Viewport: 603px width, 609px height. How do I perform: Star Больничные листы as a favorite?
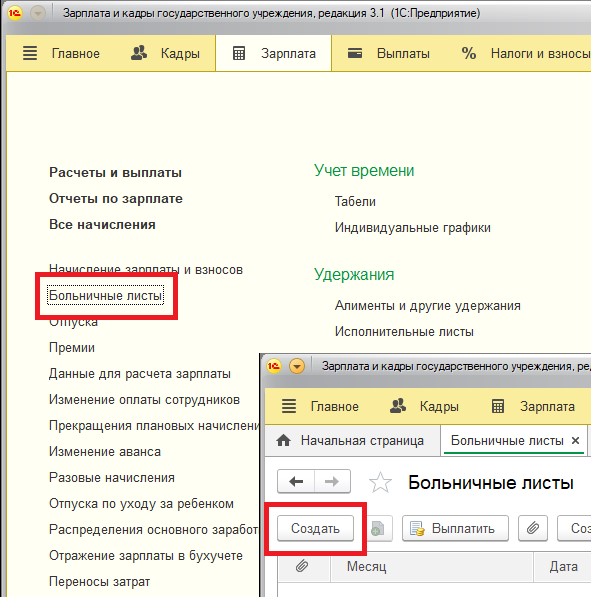coord(380,484)
